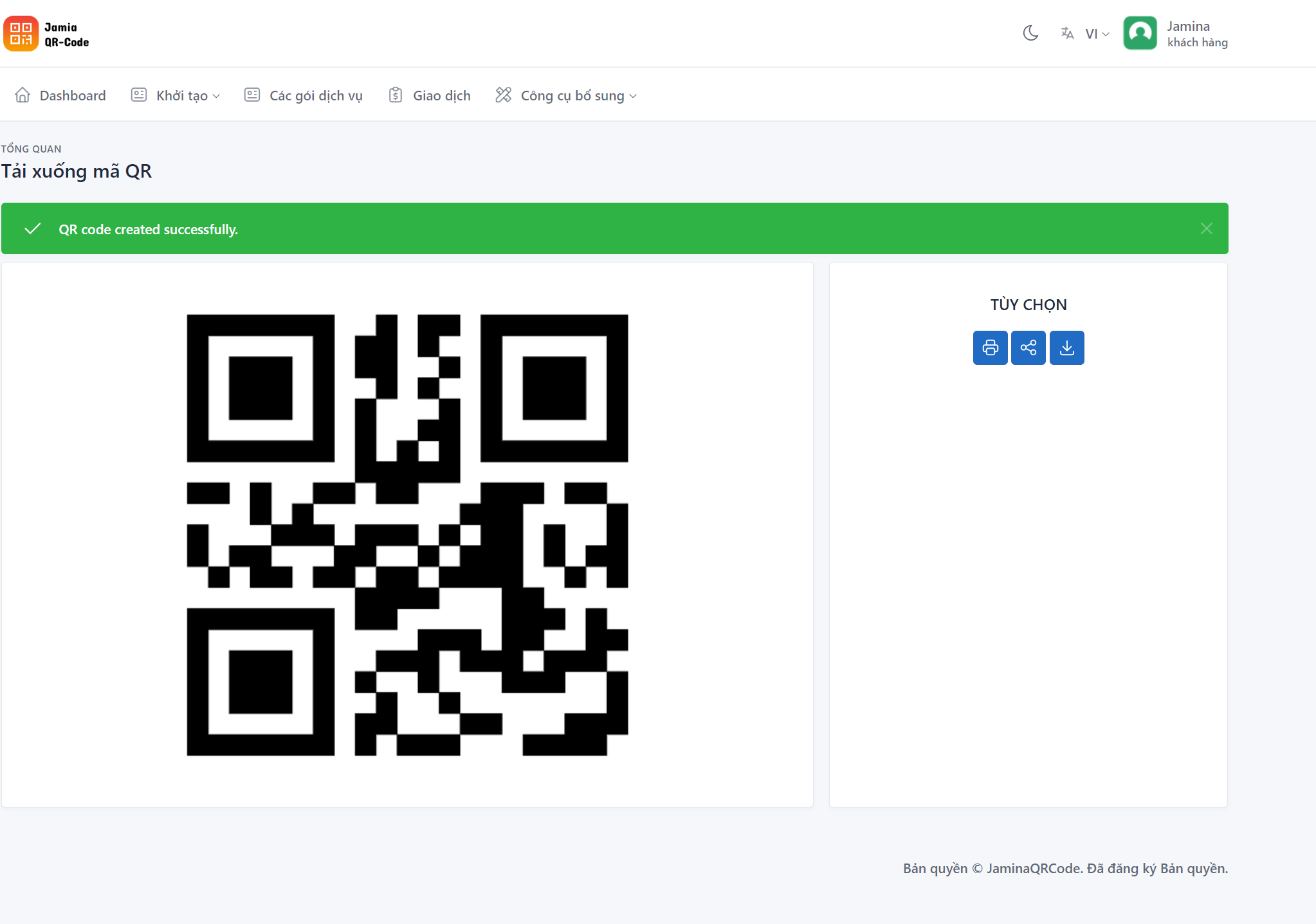This screenshot has height=924, width=1316.
Task: Click the Dashboard home icon
Action: point(23,95)
